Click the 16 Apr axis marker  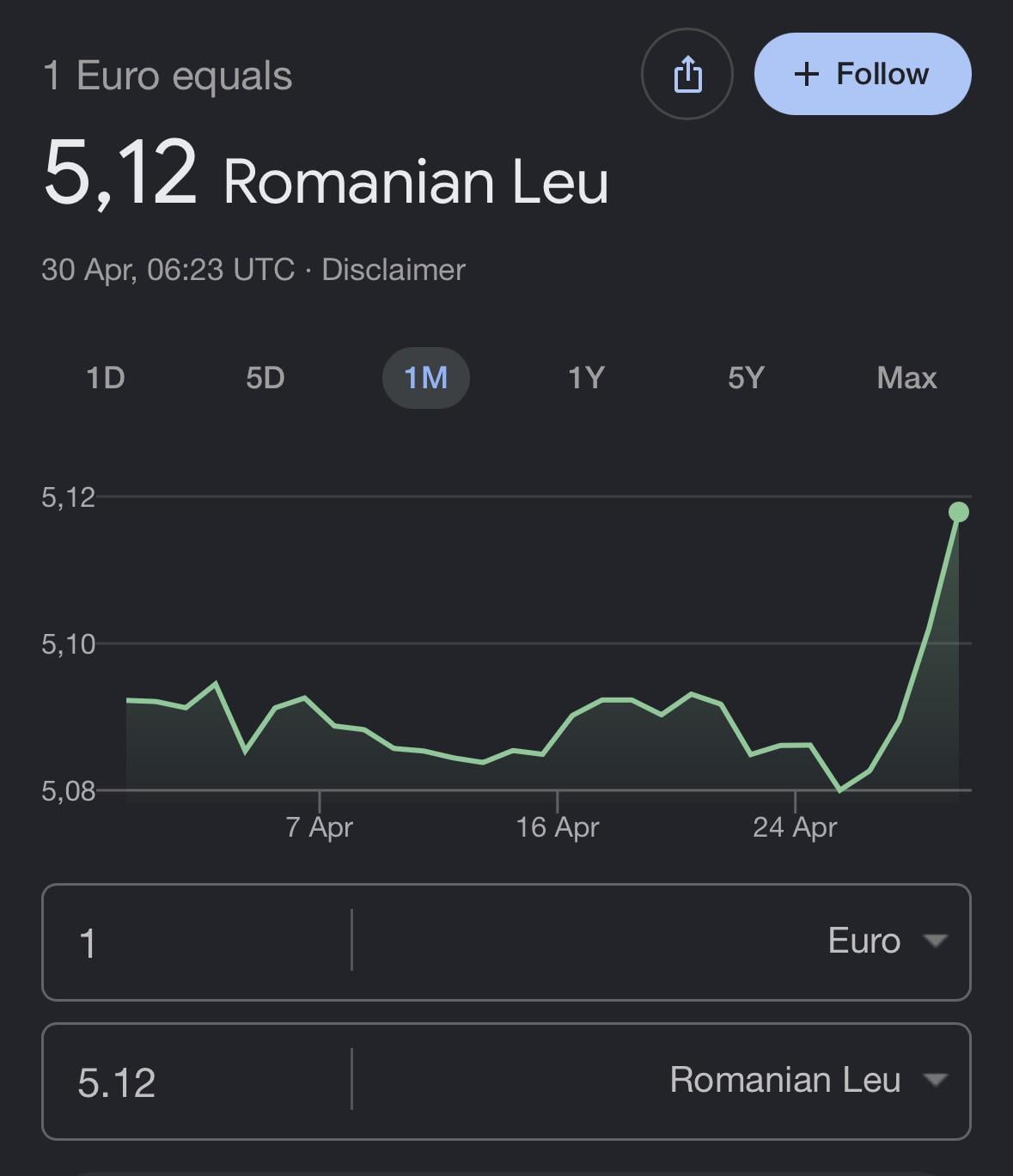(x=558, y=826)
